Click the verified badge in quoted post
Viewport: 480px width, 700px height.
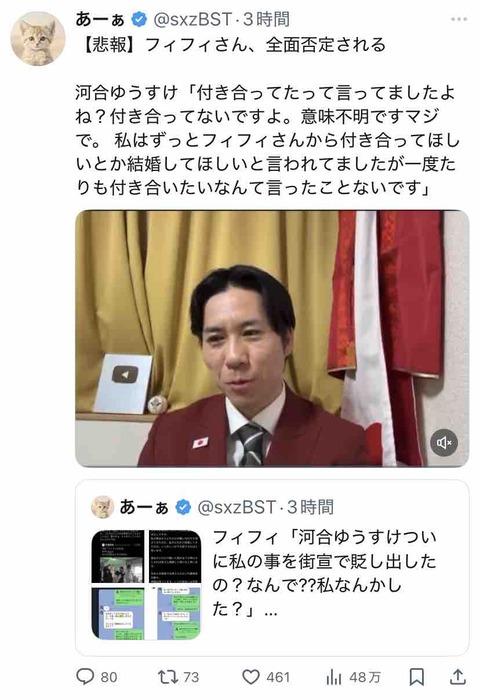183,507
